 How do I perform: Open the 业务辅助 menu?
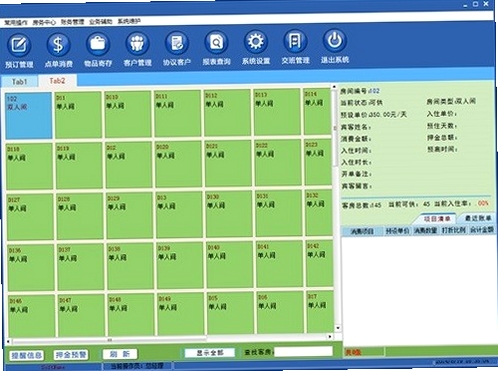101,22
